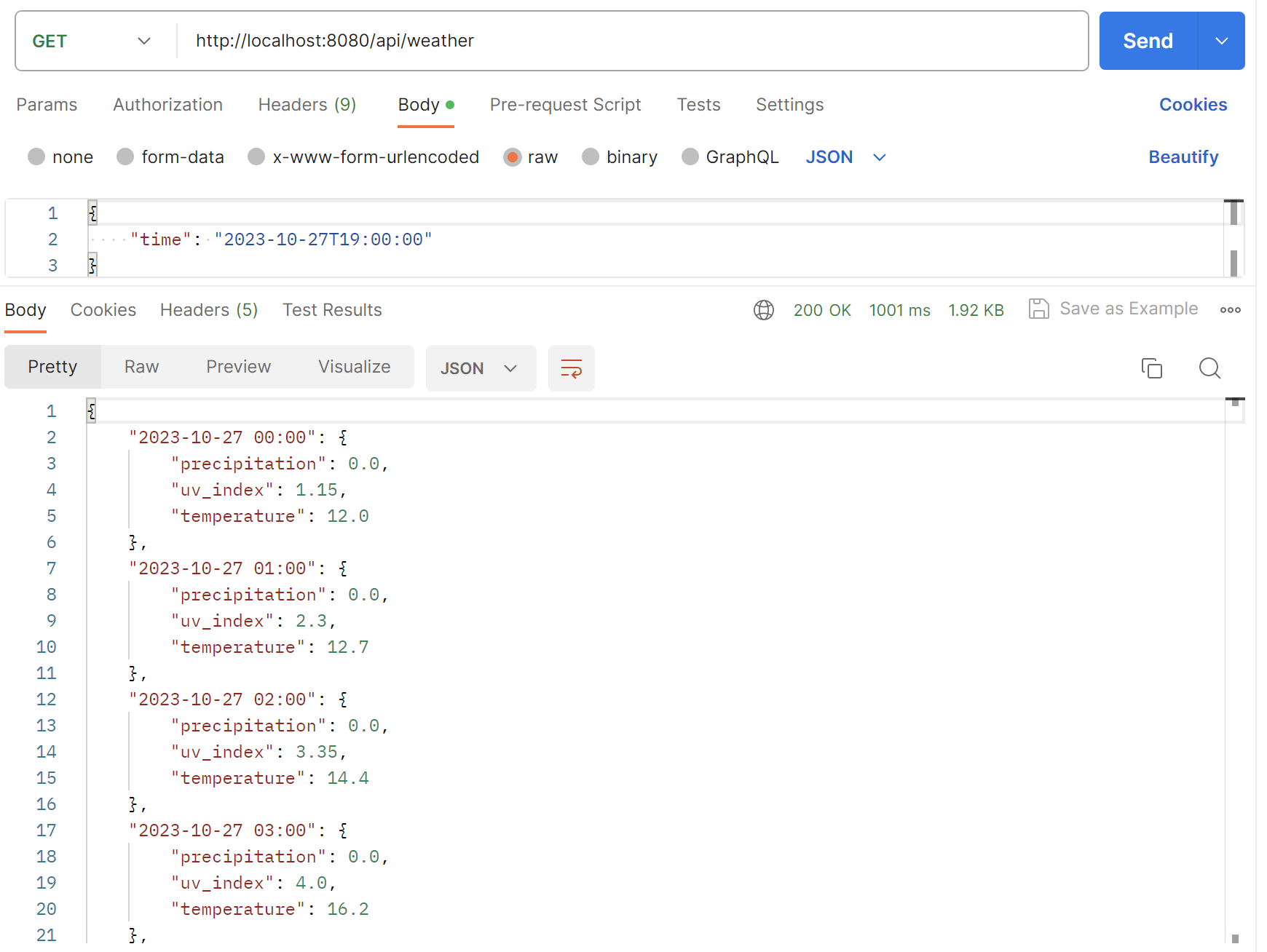Open the response JSON format dropdown

tap(481, 368)
